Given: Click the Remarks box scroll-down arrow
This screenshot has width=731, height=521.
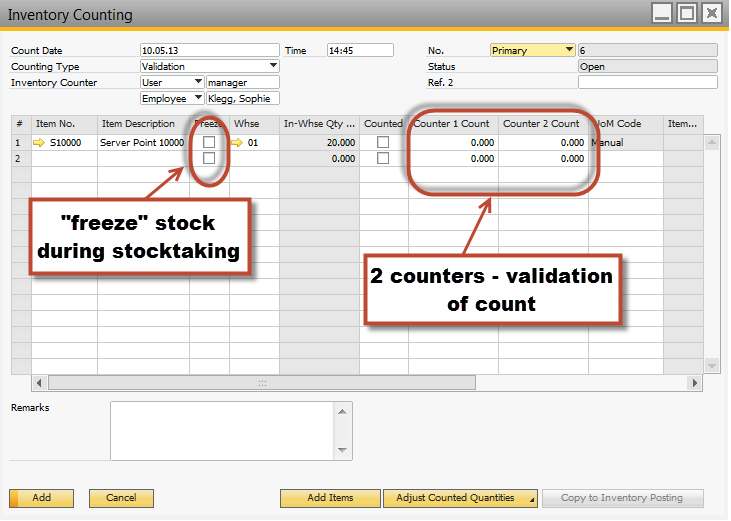Looking at the screenshot, I should 343,451.
